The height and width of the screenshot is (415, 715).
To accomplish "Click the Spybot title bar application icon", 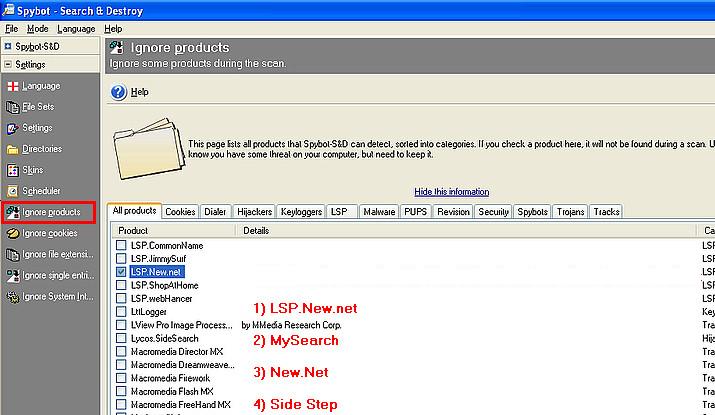I will (8, 9).
